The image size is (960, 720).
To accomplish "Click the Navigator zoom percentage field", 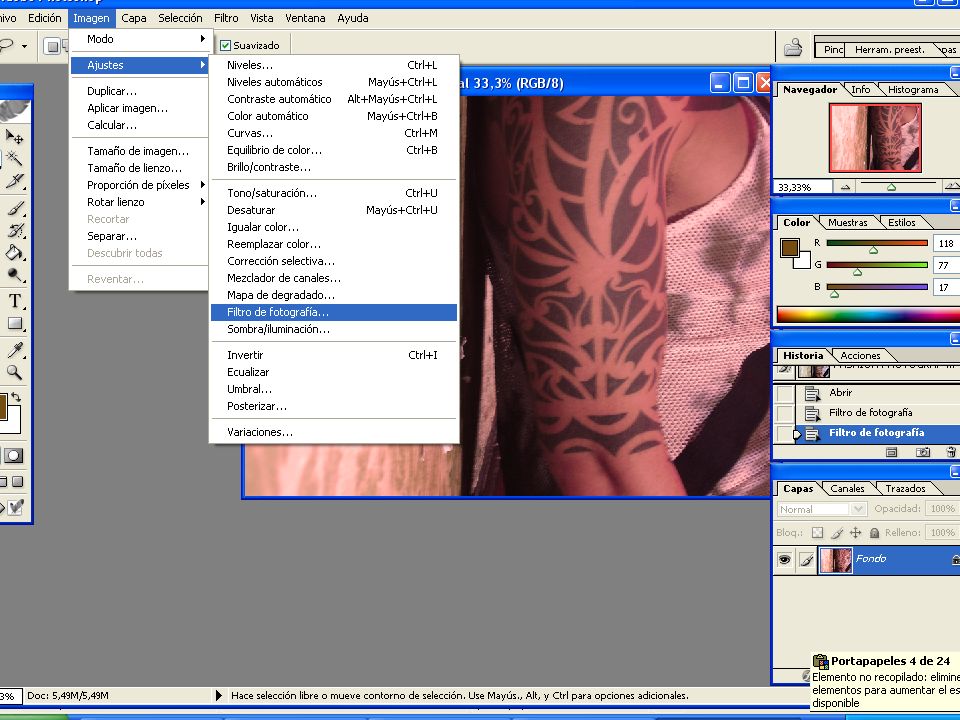I will click(x=803, y=187).
